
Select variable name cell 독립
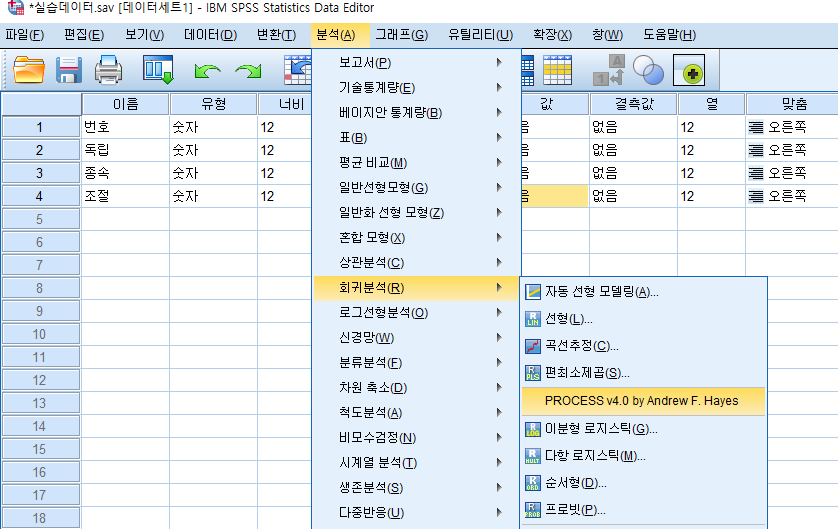[x=126, y=150]
